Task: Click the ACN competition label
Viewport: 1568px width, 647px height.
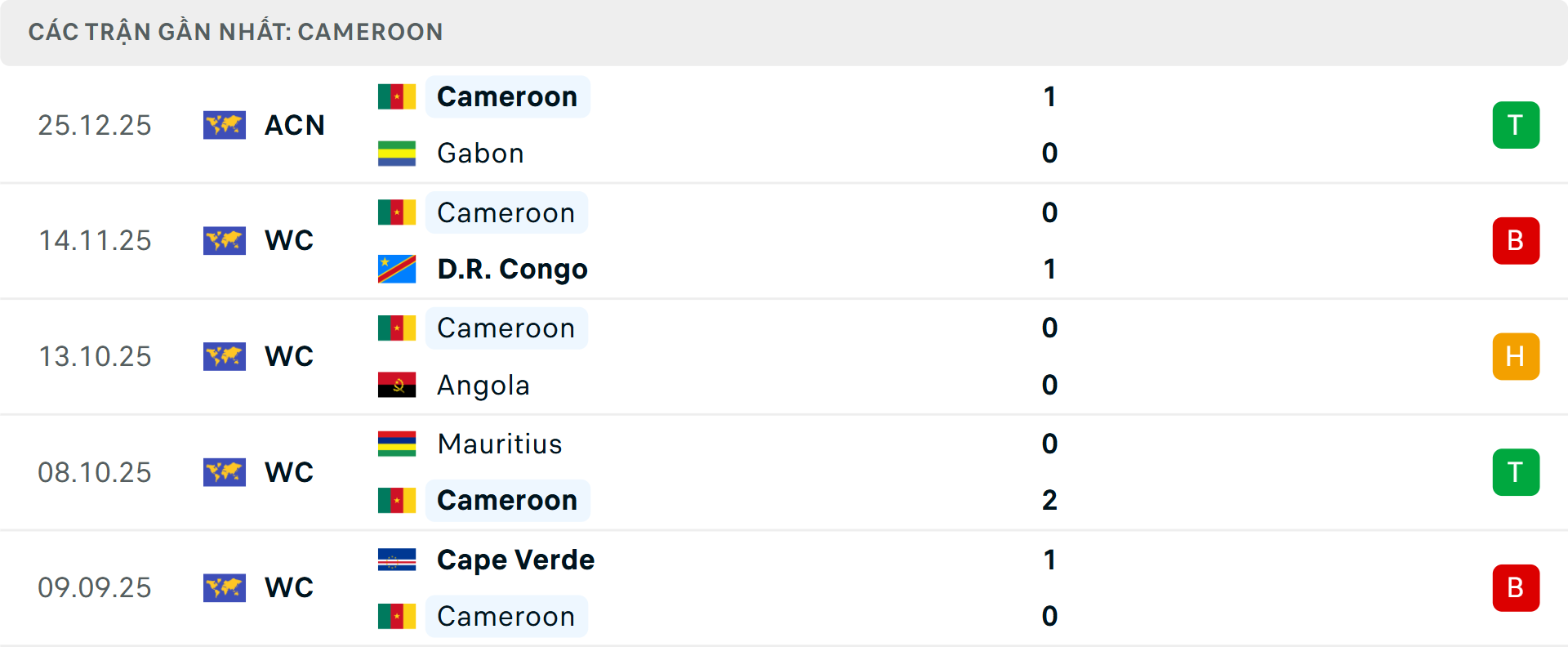Action: [294, 125]
